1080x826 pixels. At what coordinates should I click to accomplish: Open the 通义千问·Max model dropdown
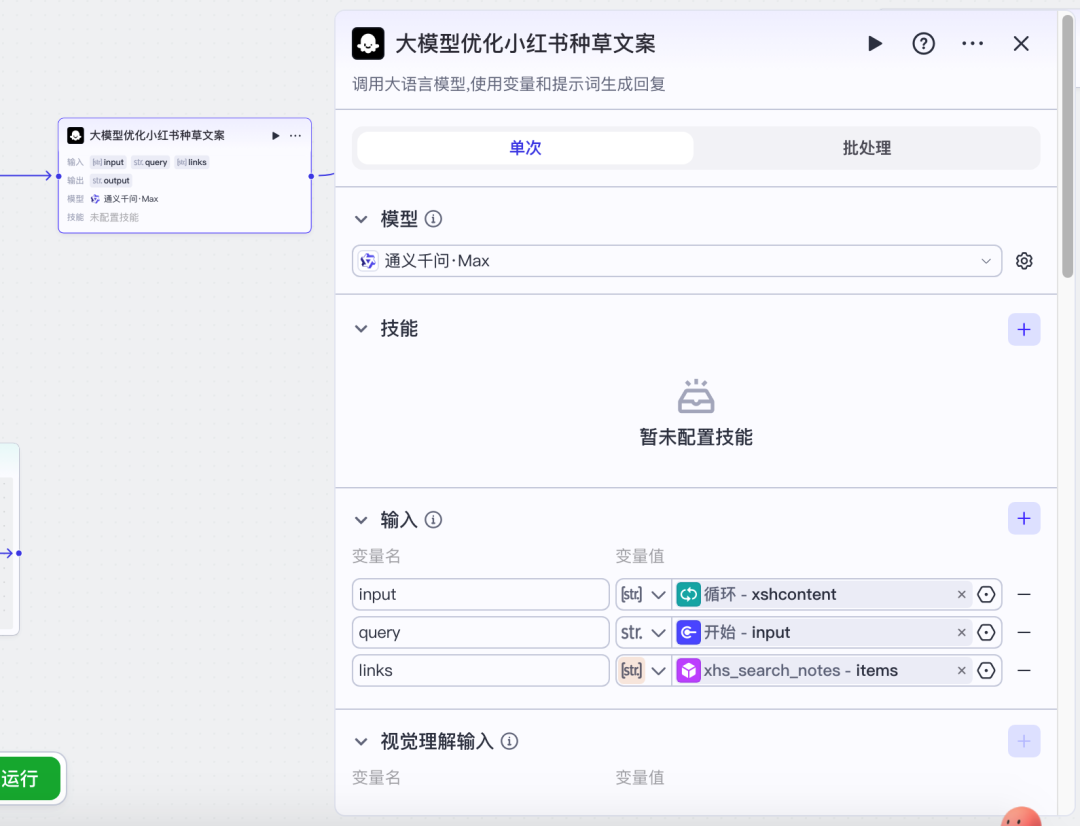677,261
